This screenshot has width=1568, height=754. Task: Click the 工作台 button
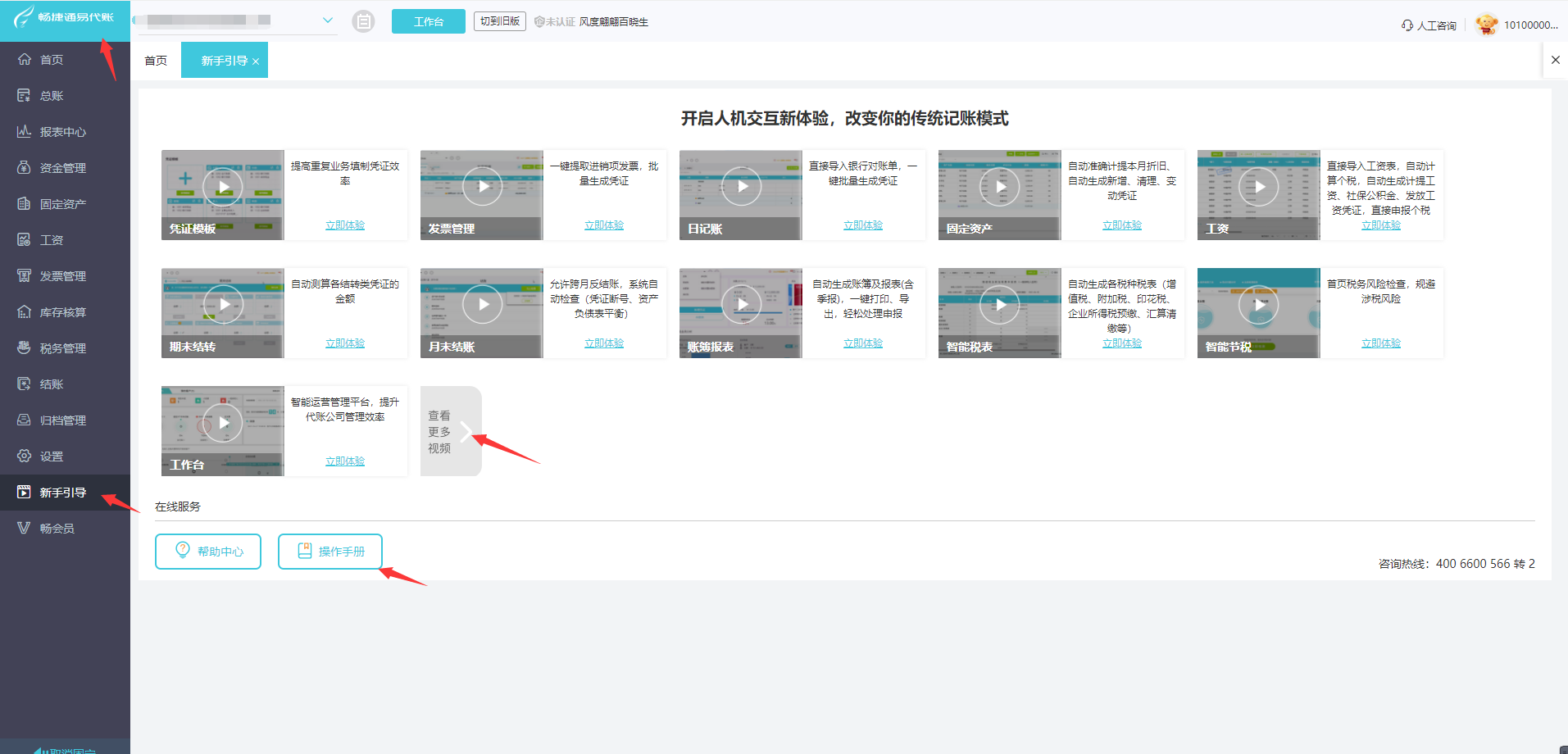[x=428, y=21]
